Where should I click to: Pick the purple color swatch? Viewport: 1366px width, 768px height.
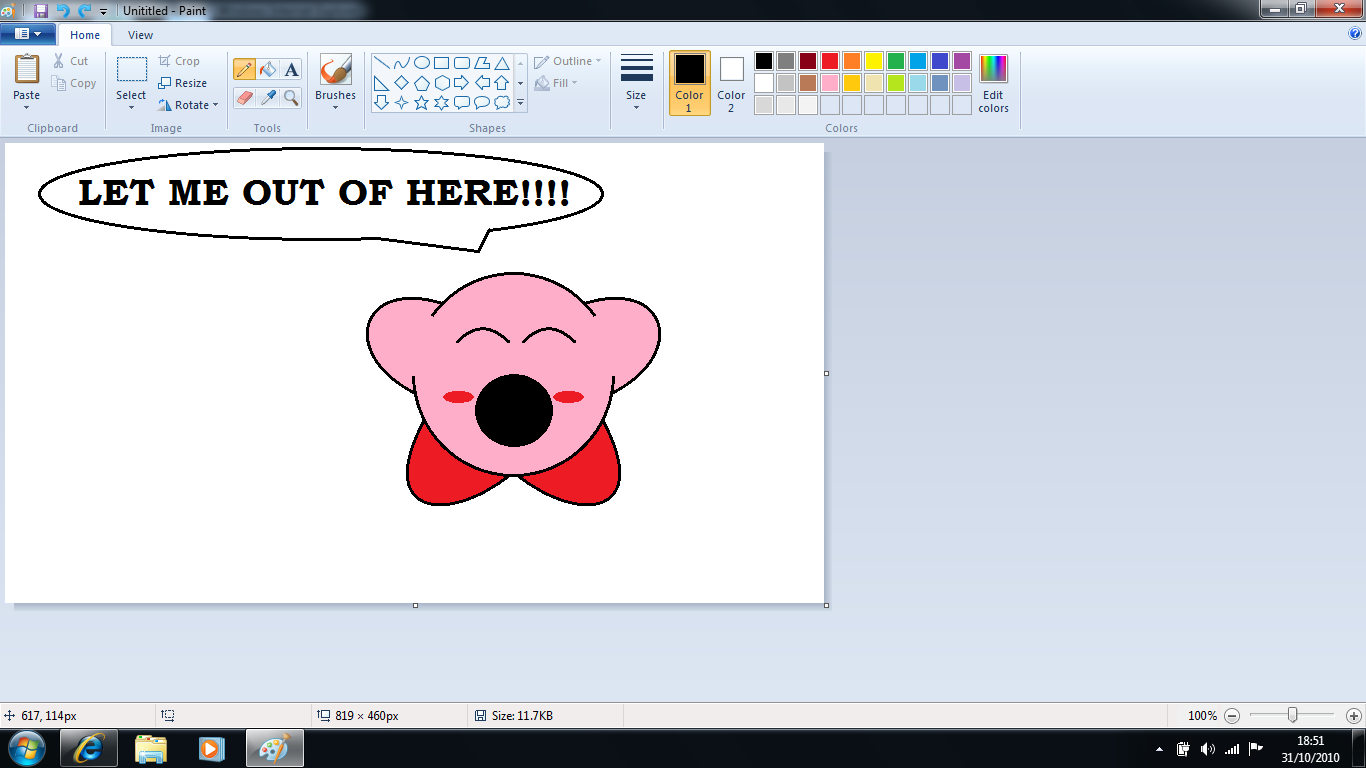point(962,61)
